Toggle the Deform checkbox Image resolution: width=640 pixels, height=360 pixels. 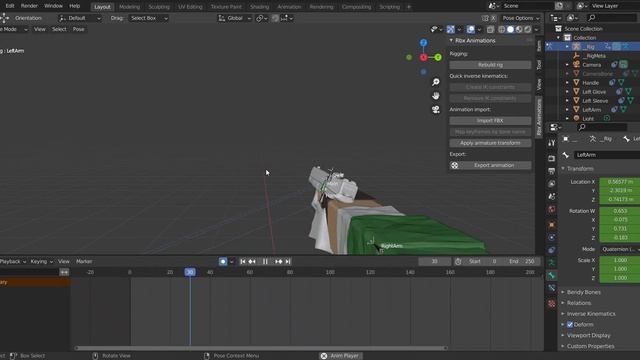click(x=570, y=324)
